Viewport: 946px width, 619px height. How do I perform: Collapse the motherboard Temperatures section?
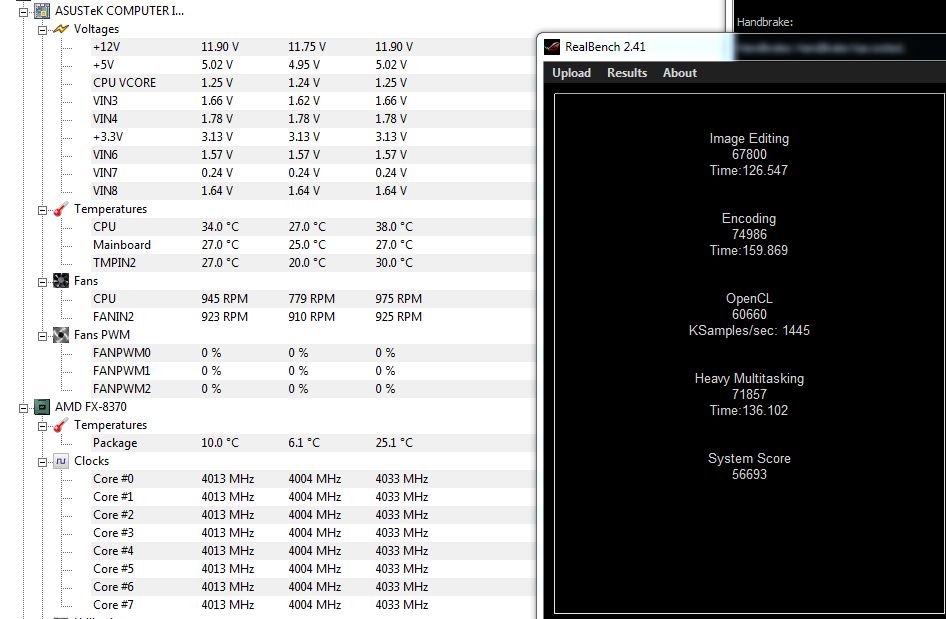[x=43, y=210]
